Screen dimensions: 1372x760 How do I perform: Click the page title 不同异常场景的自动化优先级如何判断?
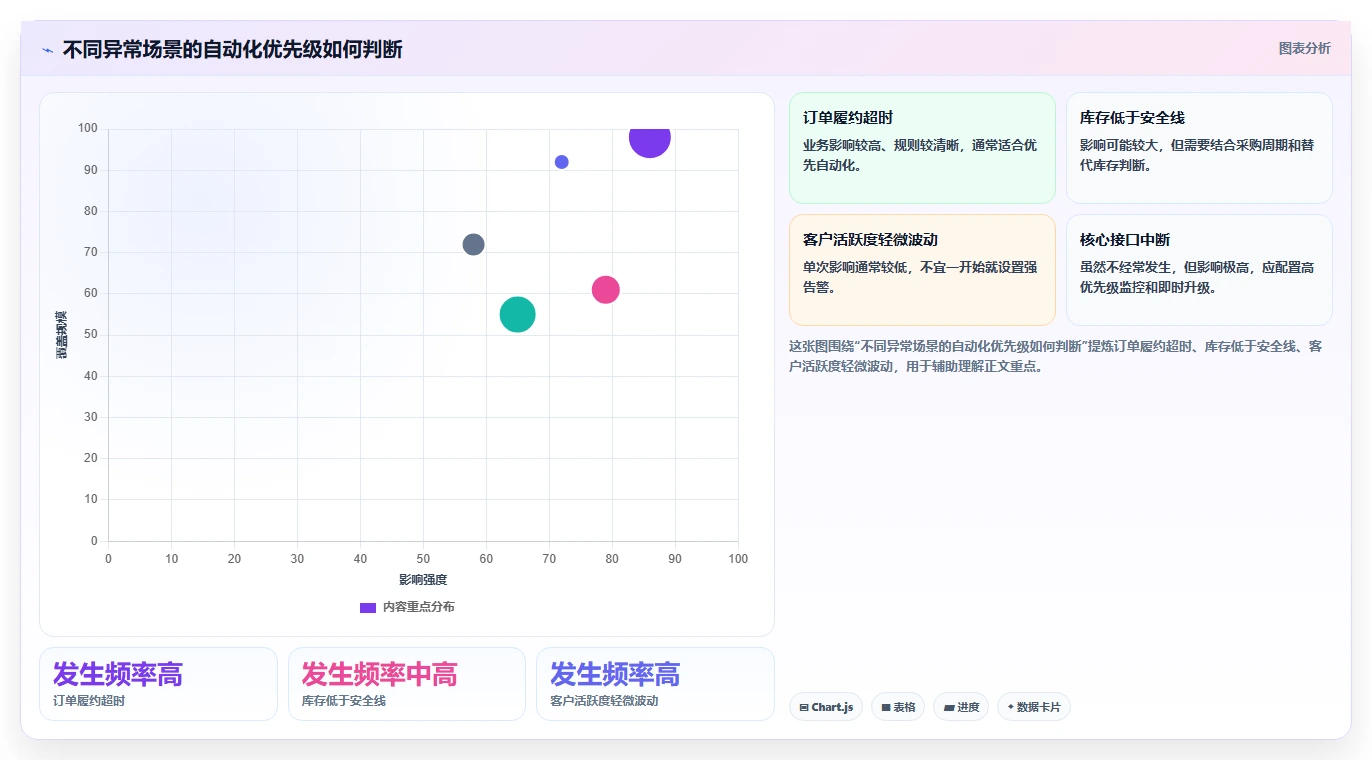(x=232, y=49)
